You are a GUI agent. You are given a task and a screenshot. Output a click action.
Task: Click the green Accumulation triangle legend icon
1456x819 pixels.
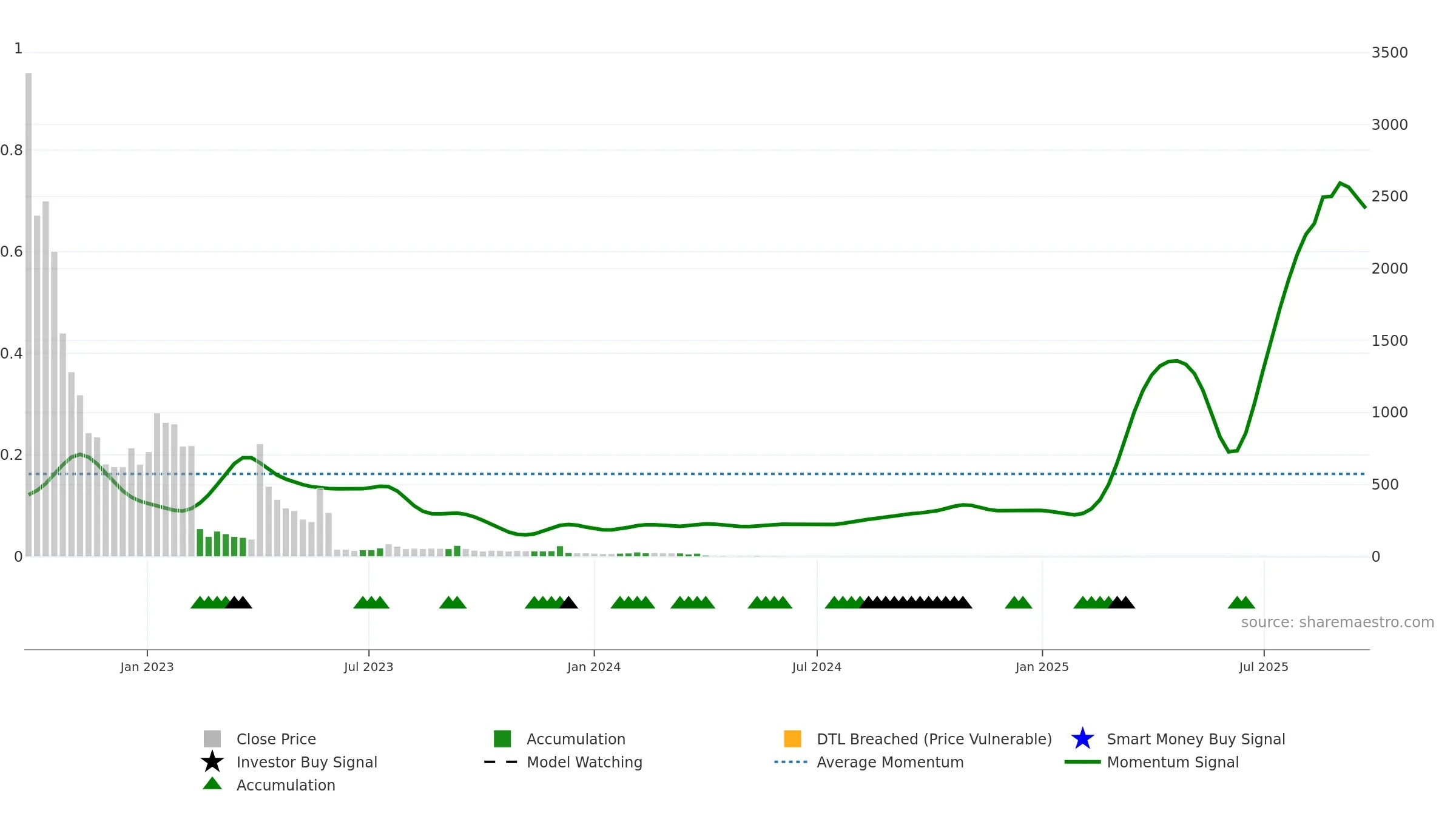pos(212,783)
